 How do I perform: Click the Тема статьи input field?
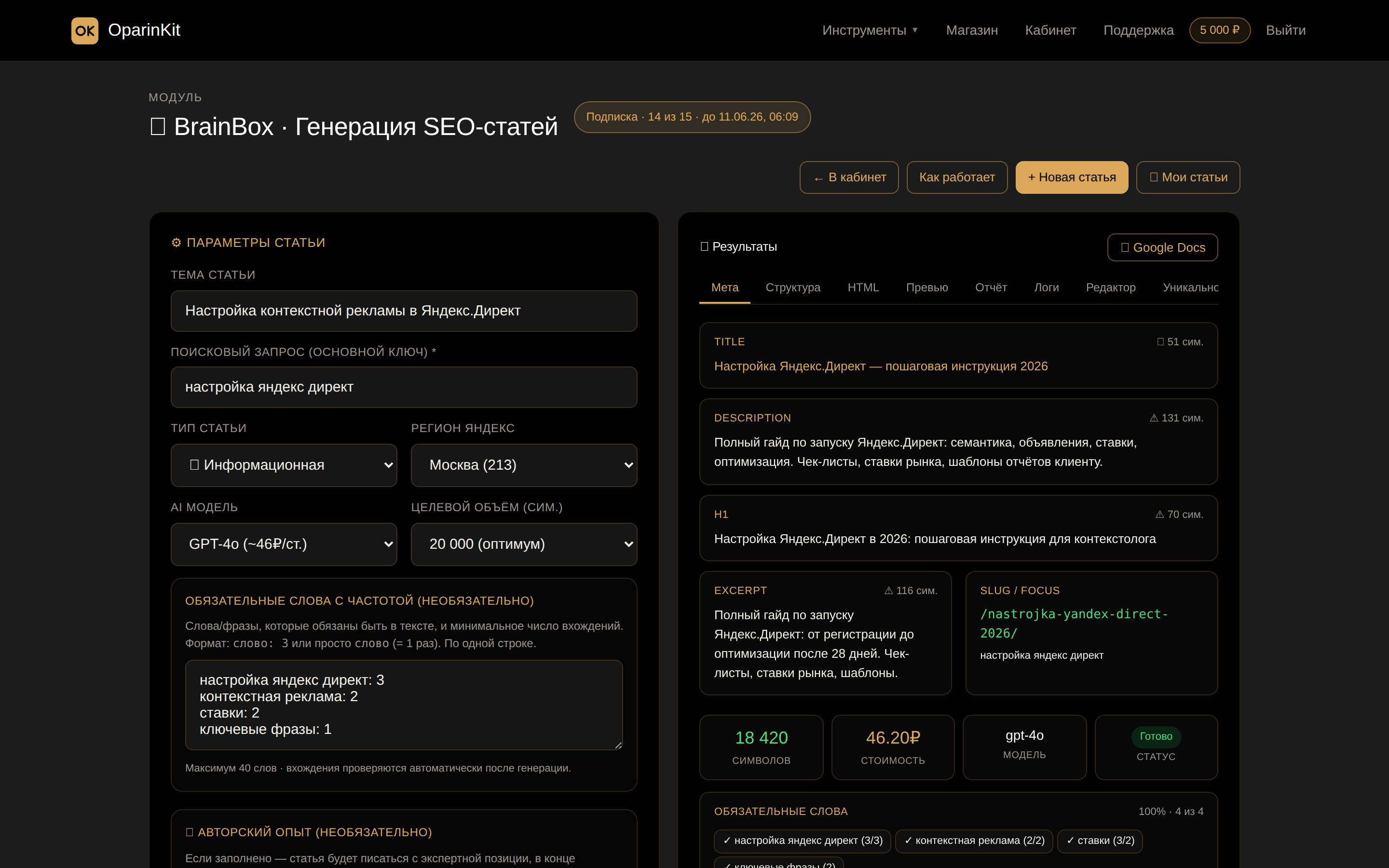coord(404,311)
